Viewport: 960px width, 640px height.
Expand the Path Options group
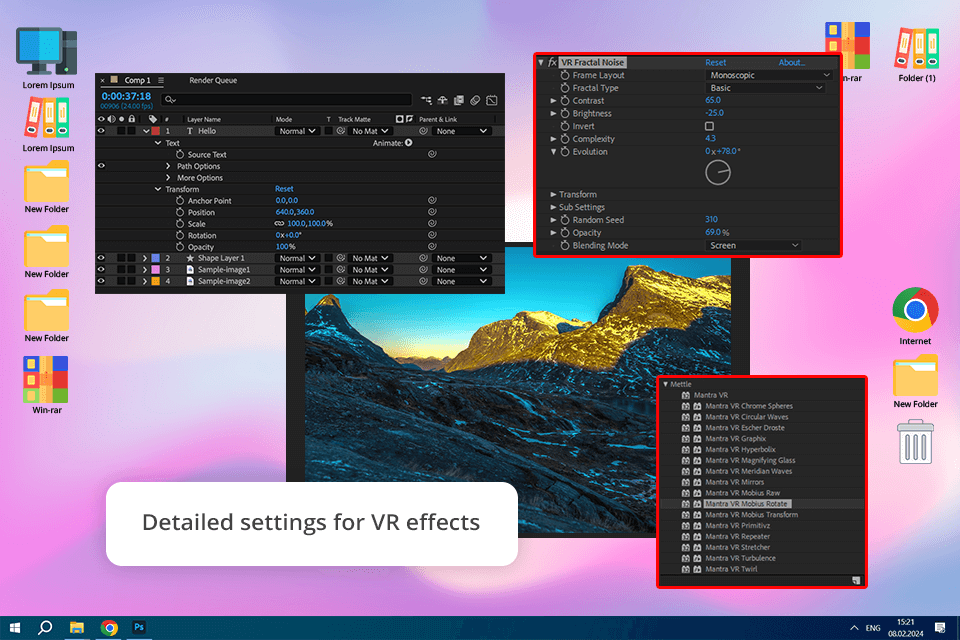tap(168, 166)
